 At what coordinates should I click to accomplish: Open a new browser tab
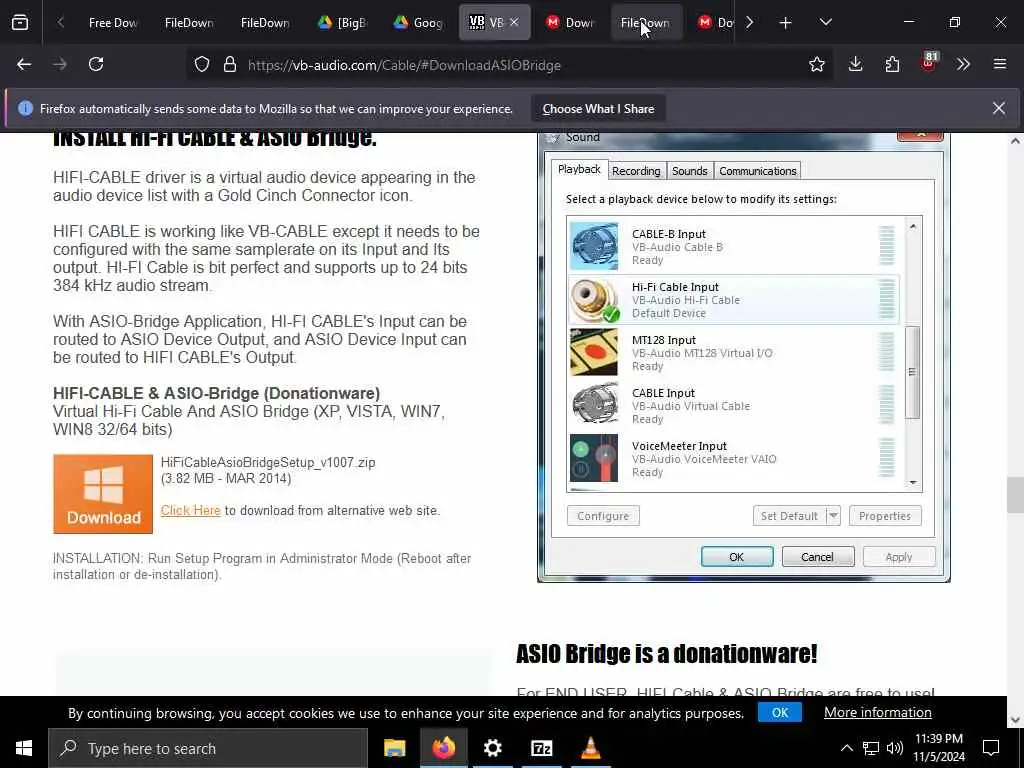pyautogui.click(x=786, y=23)
